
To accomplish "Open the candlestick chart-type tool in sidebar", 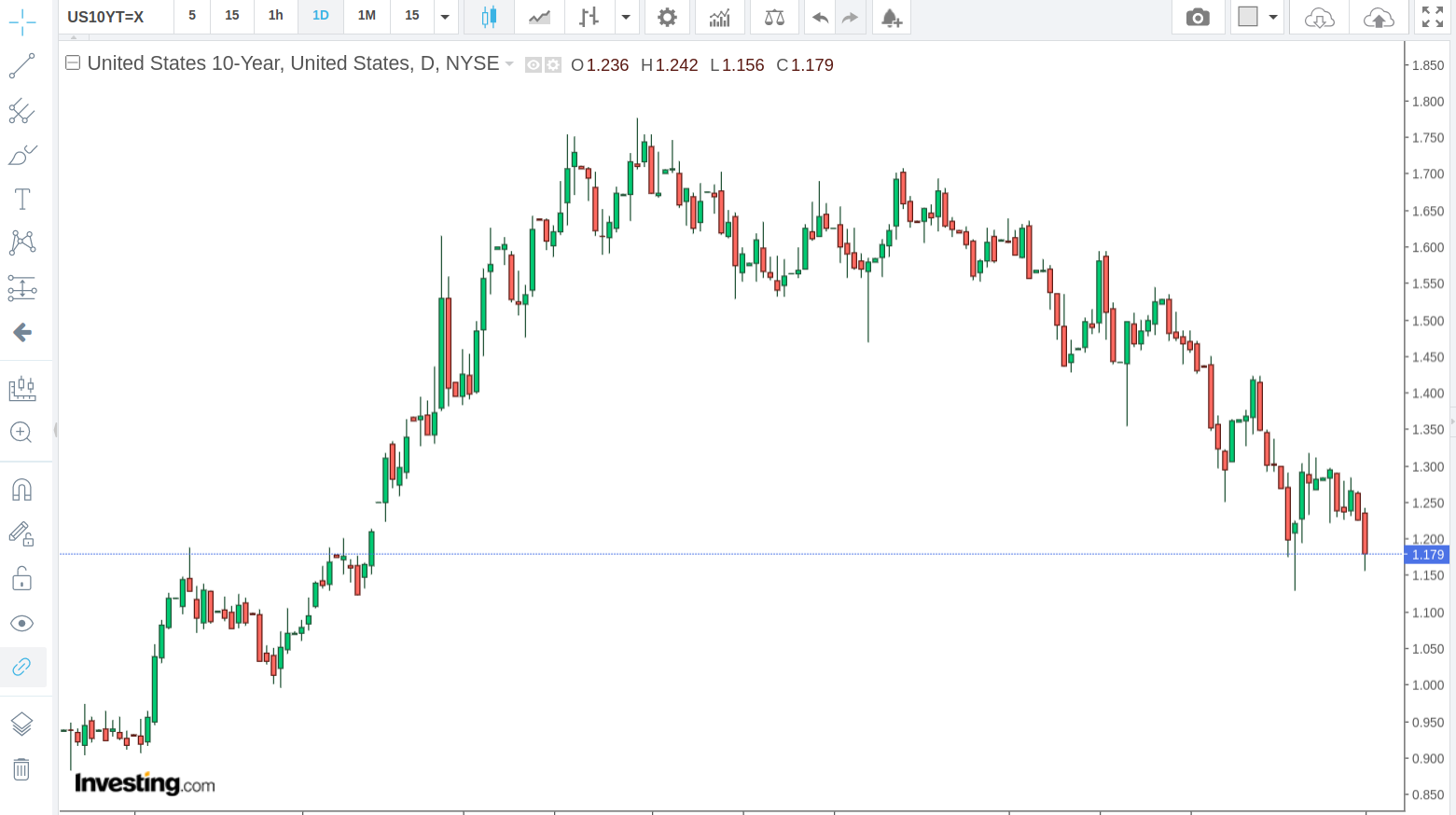I will 22,388.
